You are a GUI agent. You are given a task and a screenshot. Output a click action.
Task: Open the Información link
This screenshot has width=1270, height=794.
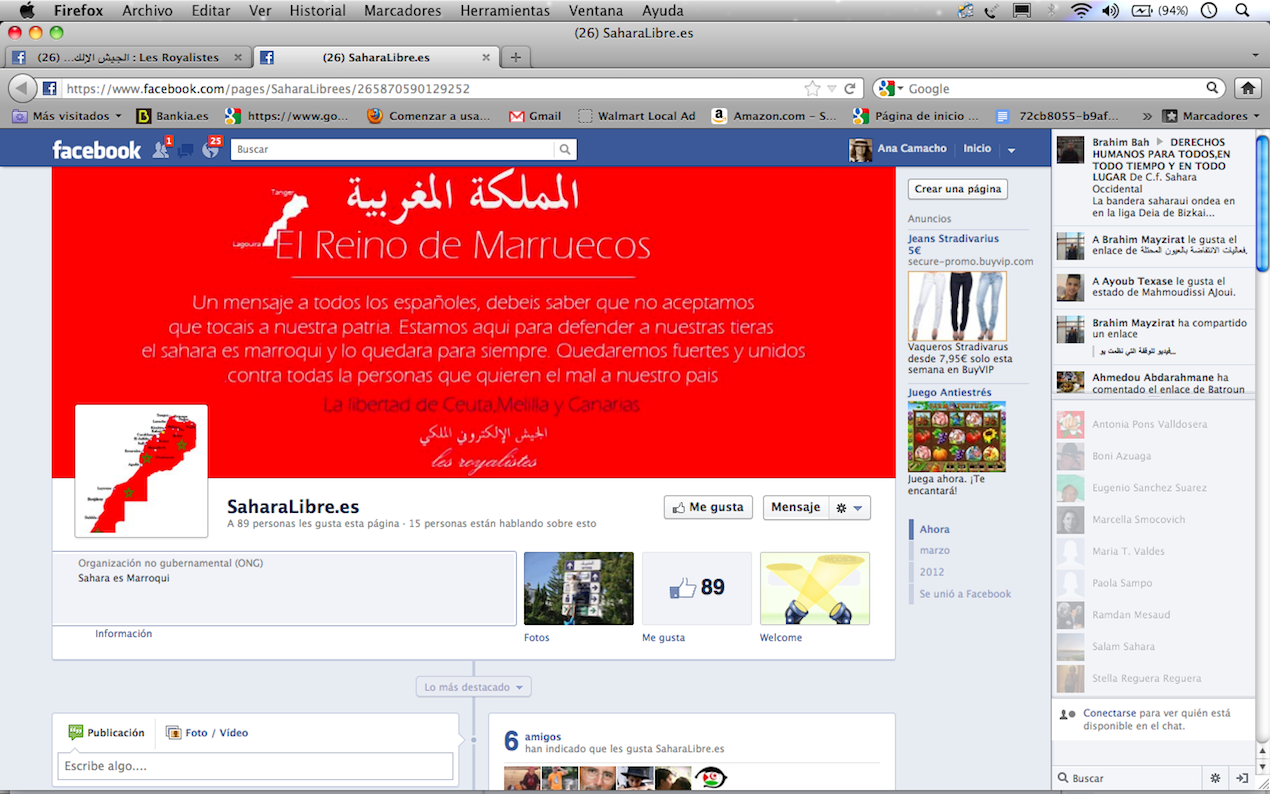pyautogui.click(x=124, y=633)
